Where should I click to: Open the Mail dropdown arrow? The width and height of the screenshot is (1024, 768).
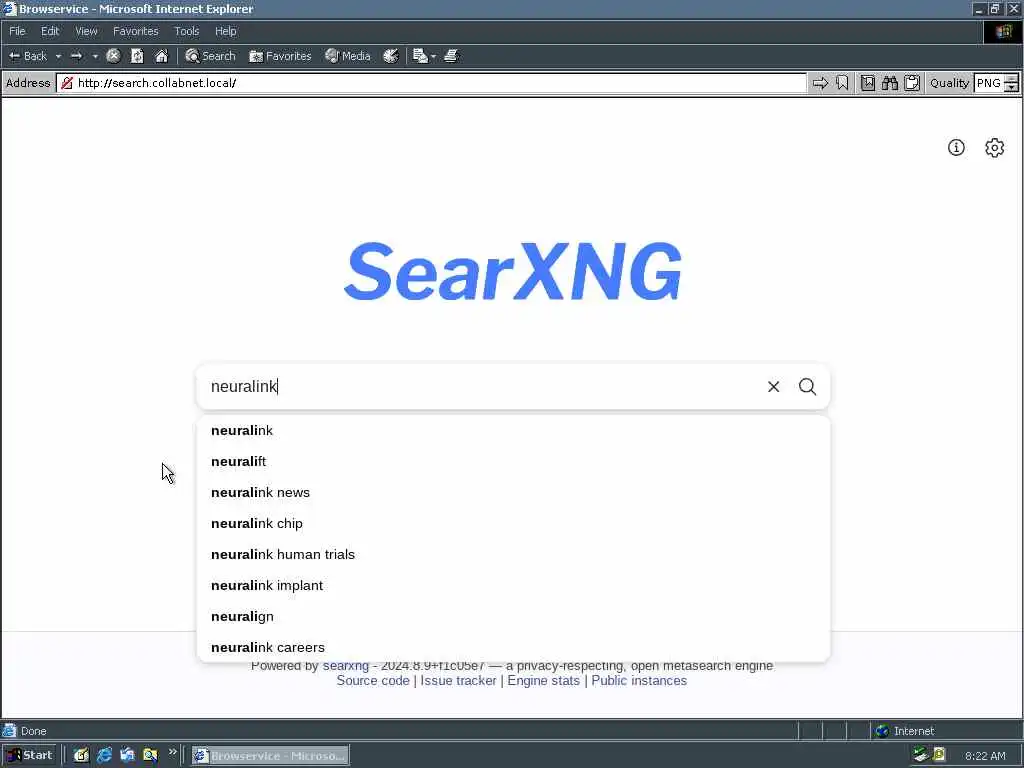pyautogui.click(x=433, y=56)
